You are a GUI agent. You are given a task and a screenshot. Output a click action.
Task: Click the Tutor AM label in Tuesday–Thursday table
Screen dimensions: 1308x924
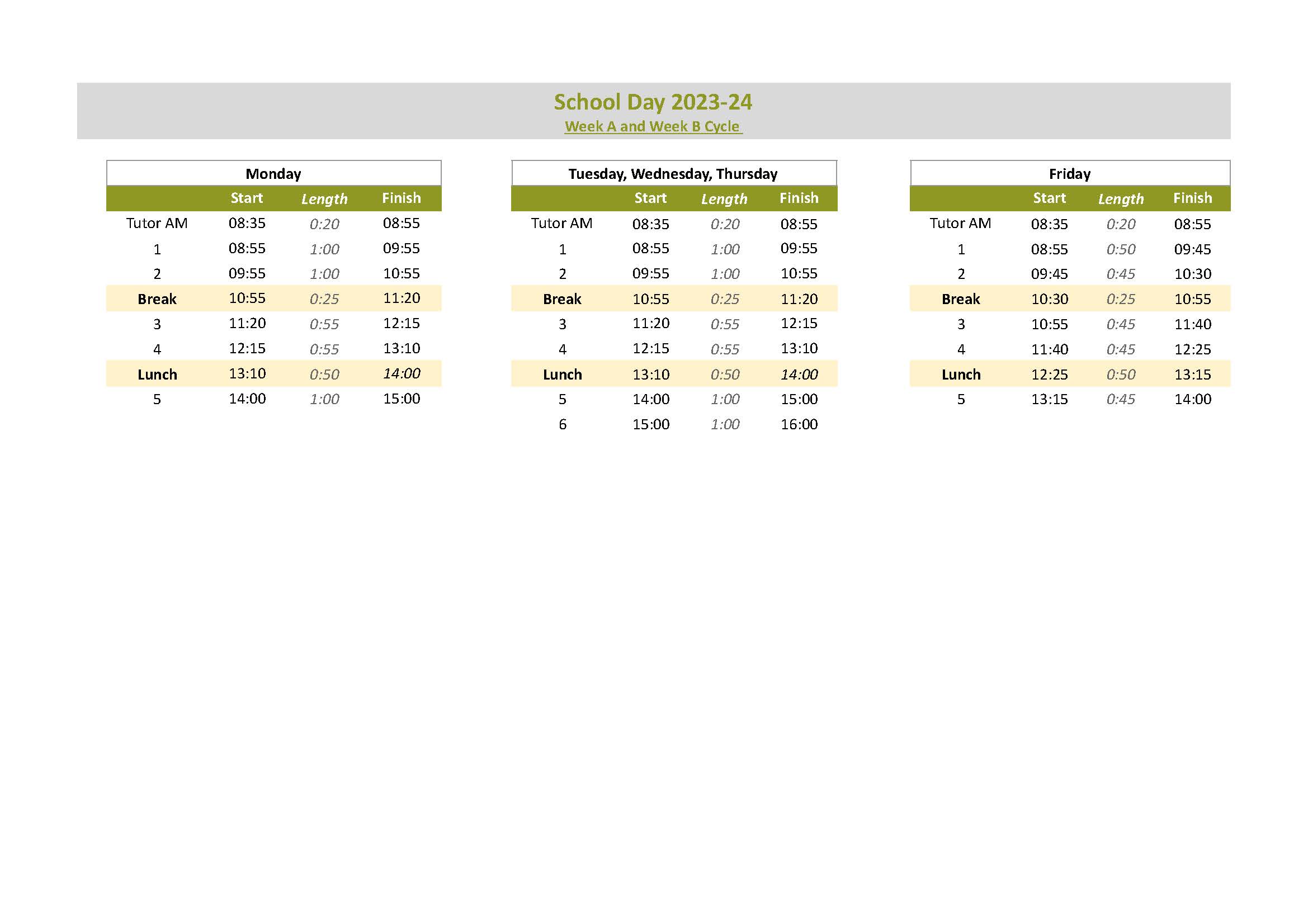point(561,223)
